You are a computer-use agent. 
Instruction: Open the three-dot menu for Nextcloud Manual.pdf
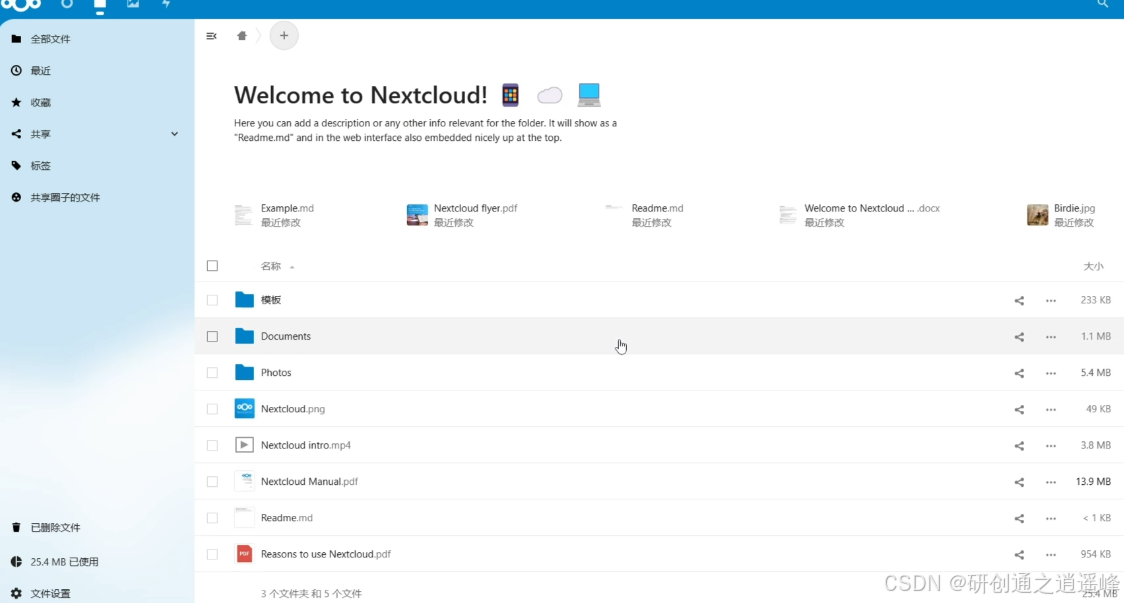coord(1051,481)
